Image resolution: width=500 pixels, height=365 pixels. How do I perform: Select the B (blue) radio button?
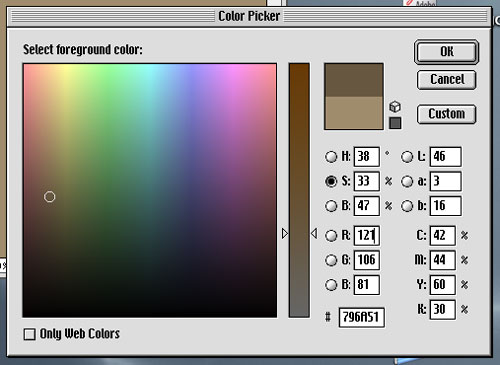[x=331, y=285]
